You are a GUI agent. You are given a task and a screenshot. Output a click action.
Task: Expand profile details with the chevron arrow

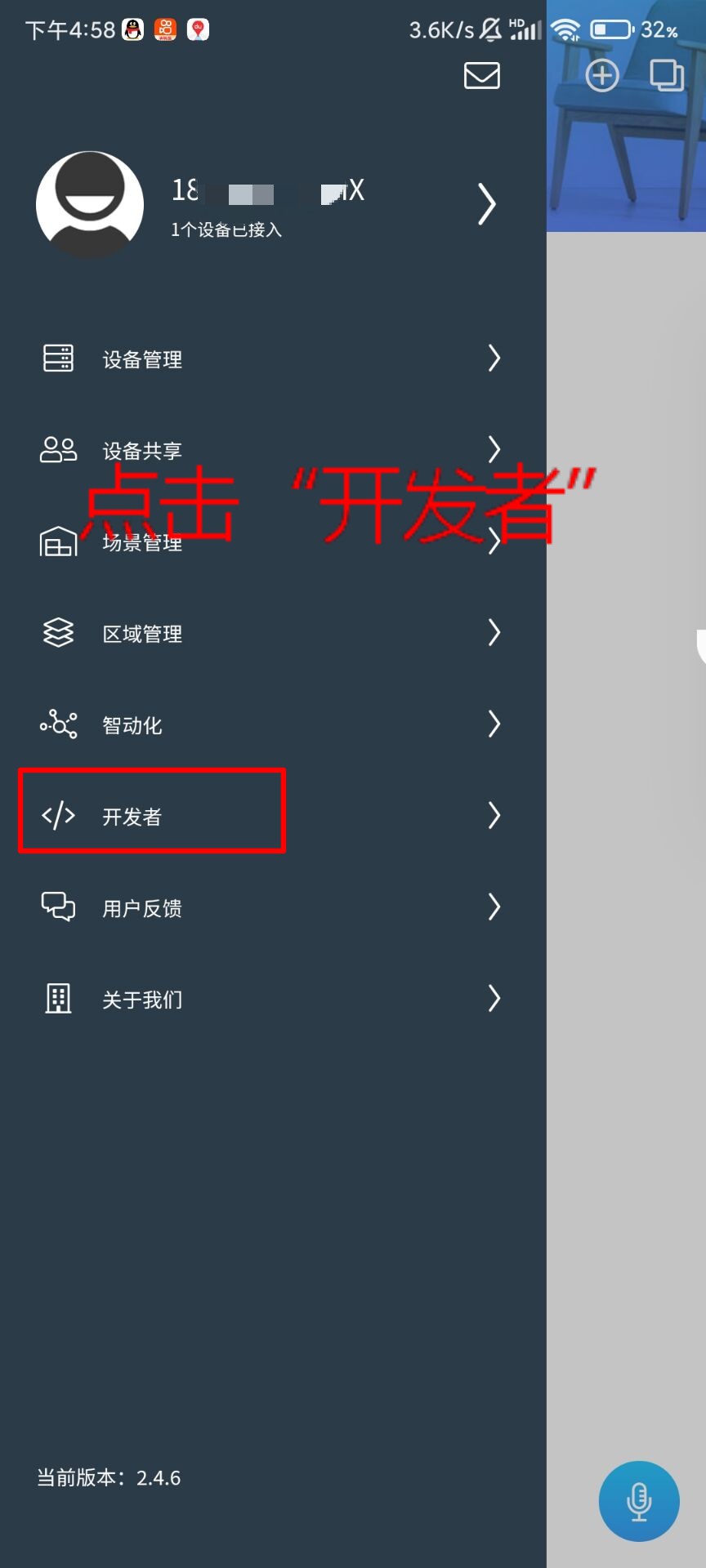pos(487,203)
